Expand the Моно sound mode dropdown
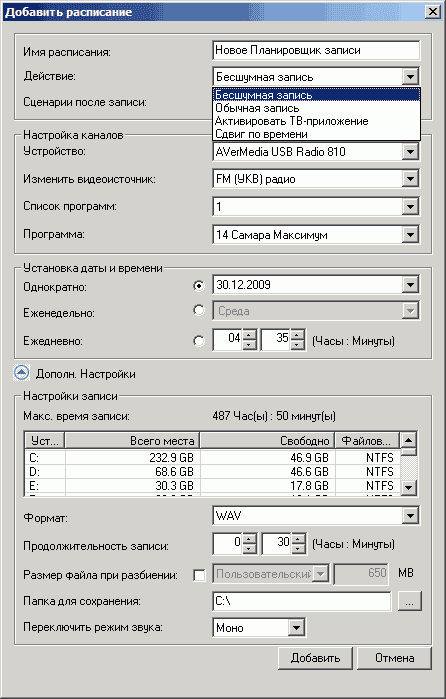Viewport: 446px width, 699px height. click(x=296, y=628)
